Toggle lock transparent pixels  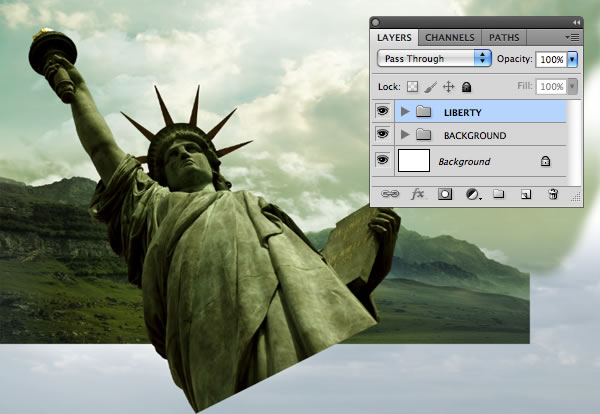pyautogui.click(x=412, y=87)
